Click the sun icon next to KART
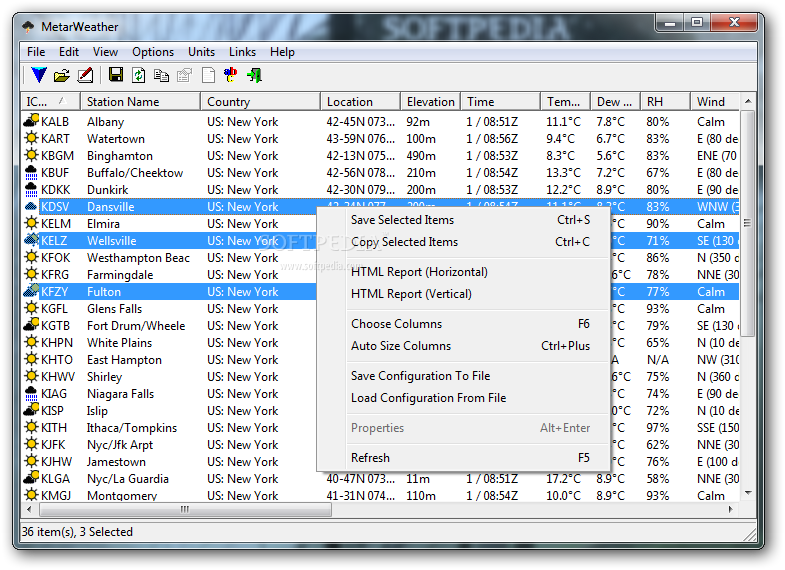The height and width of the screenshot is (570, 785). 31,138
